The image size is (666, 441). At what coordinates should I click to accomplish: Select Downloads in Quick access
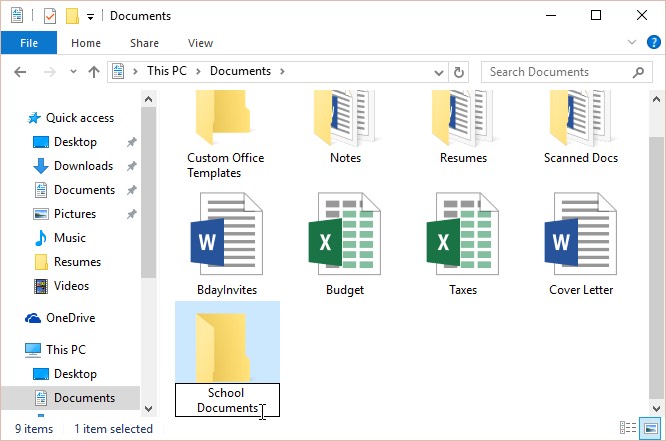[x=83, y=166]
